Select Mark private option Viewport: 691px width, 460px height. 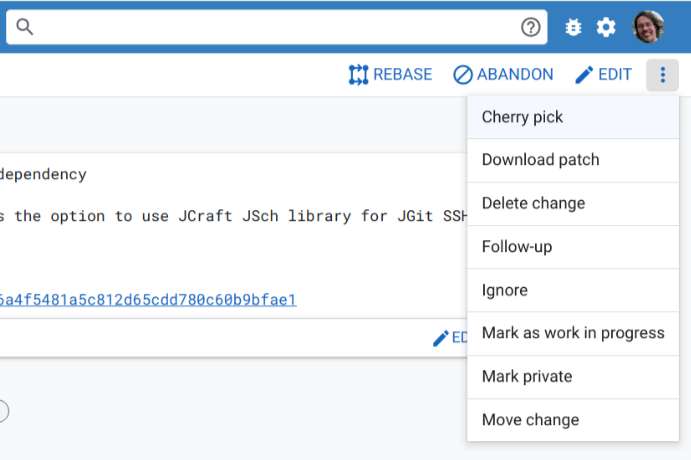pyautogui.click(x=526, y=377)
